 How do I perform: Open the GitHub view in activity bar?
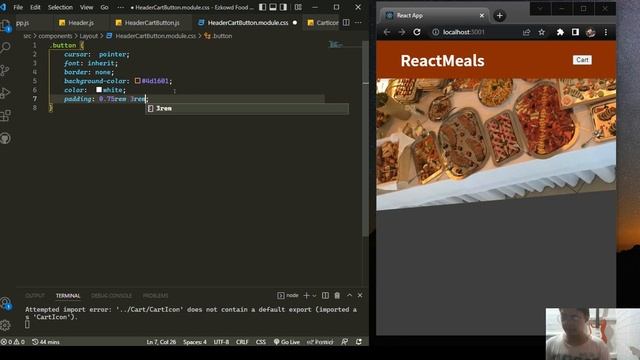click(x=5, y=138)
